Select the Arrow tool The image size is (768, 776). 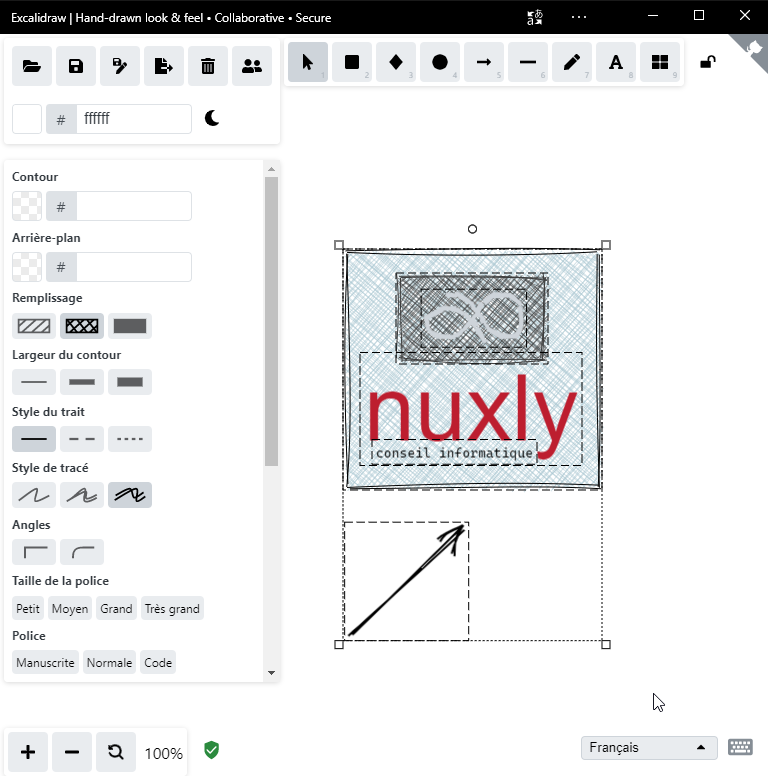[484, 62]
